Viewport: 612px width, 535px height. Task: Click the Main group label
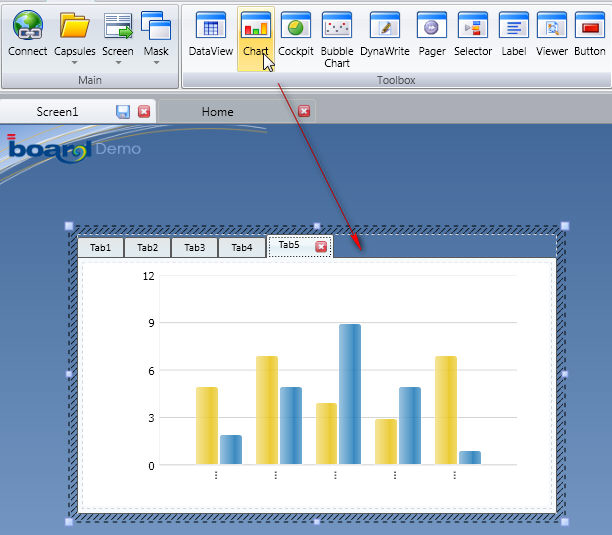(x=90, y=80)
